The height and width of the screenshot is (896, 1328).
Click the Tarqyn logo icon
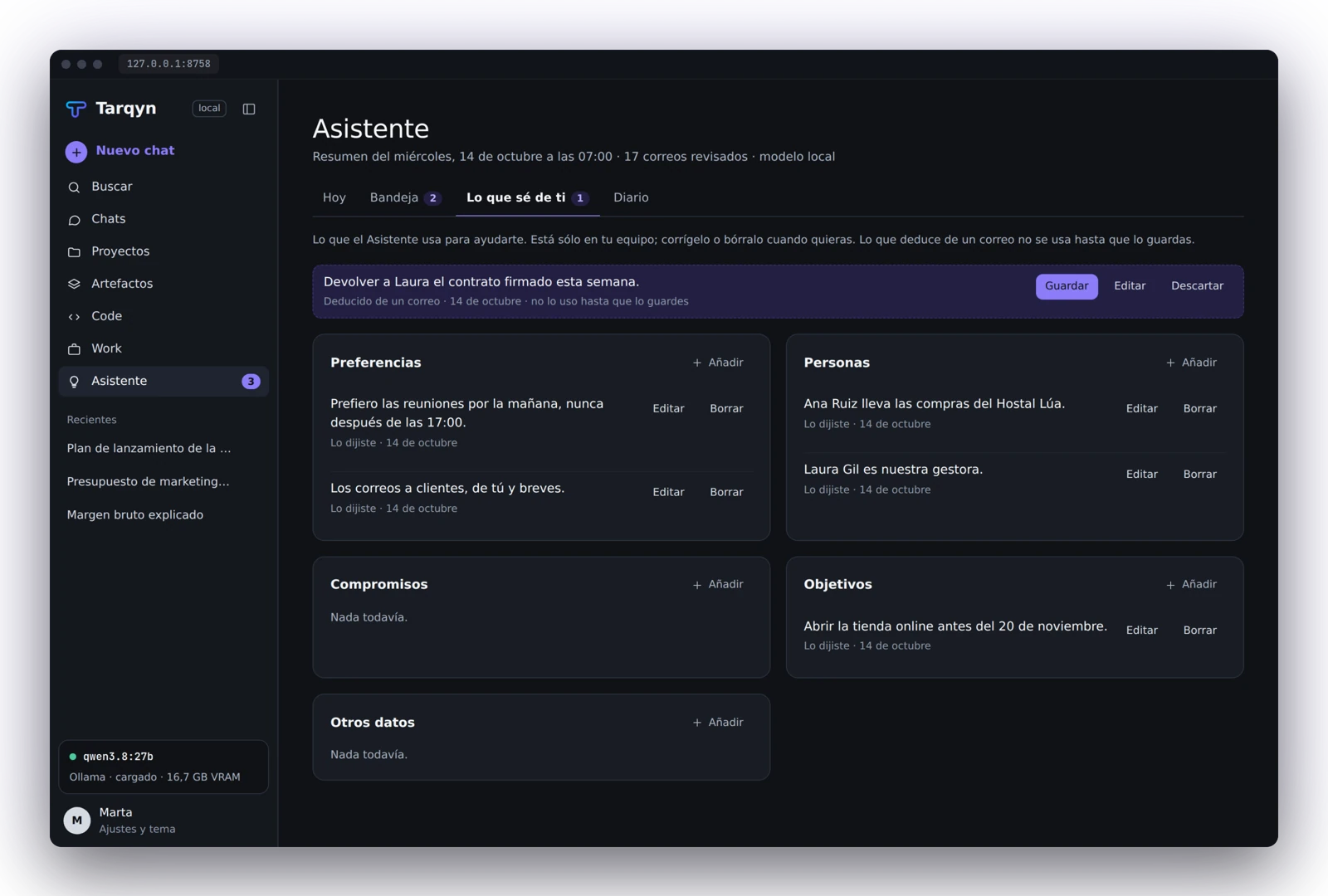76,109
